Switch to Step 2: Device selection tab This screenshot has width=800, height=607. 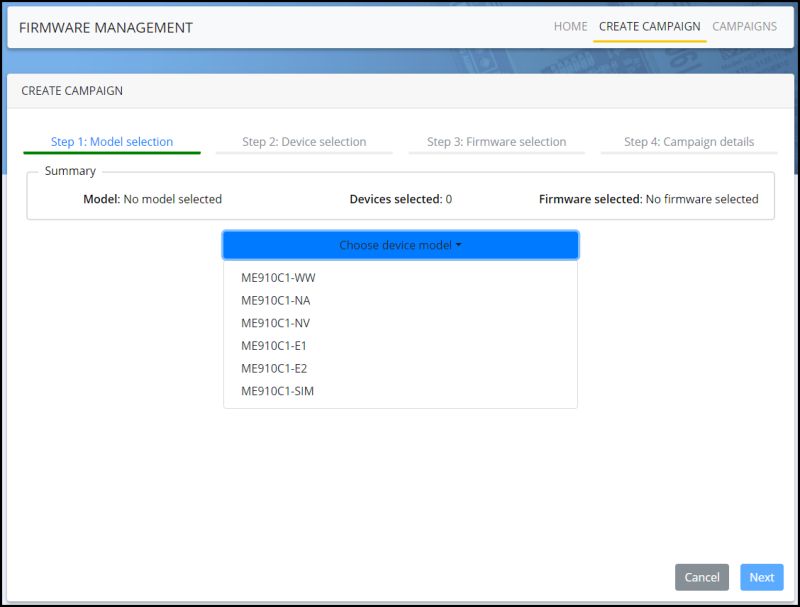(304, 142)
